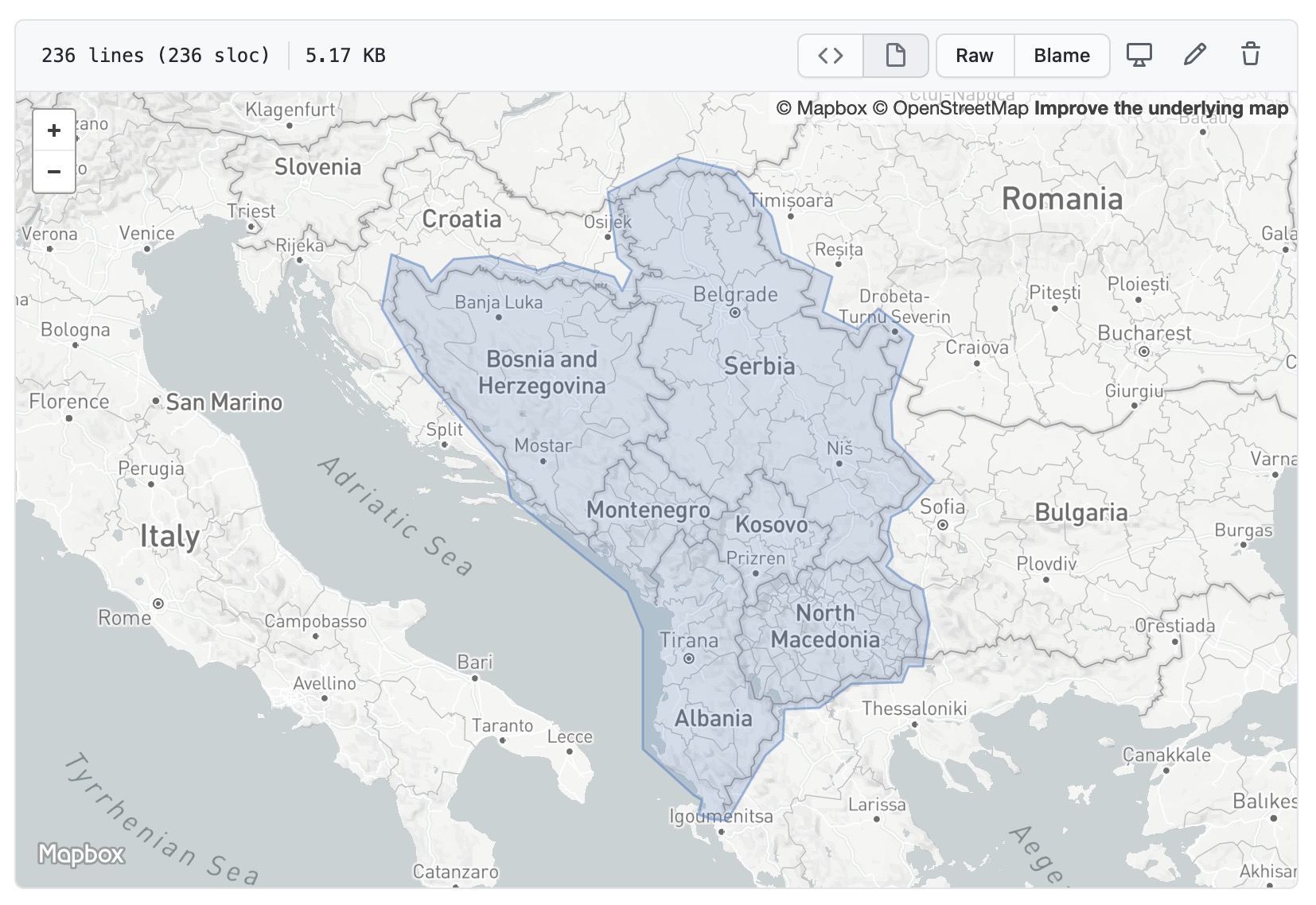This screenshot has height=905, width=1316.
Task: Select the rendered document icon
Action: point(895,56)
